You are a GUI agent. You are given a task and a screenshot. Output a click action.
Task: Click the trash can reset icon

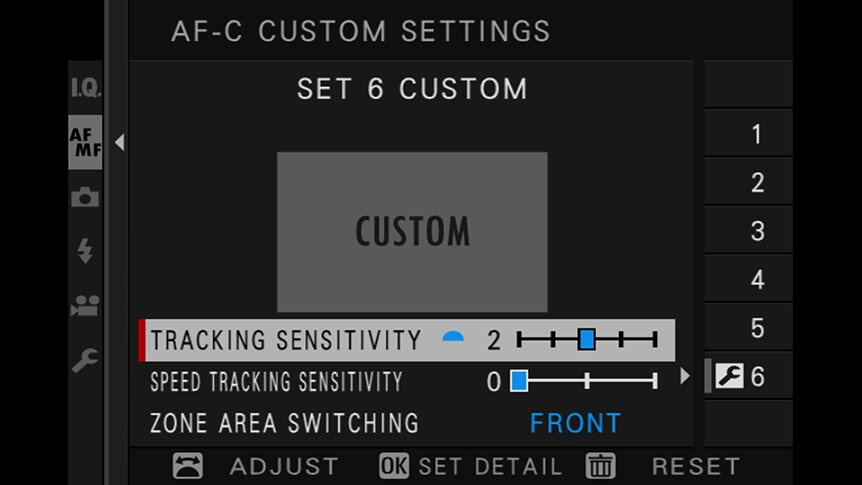(600, 466)
